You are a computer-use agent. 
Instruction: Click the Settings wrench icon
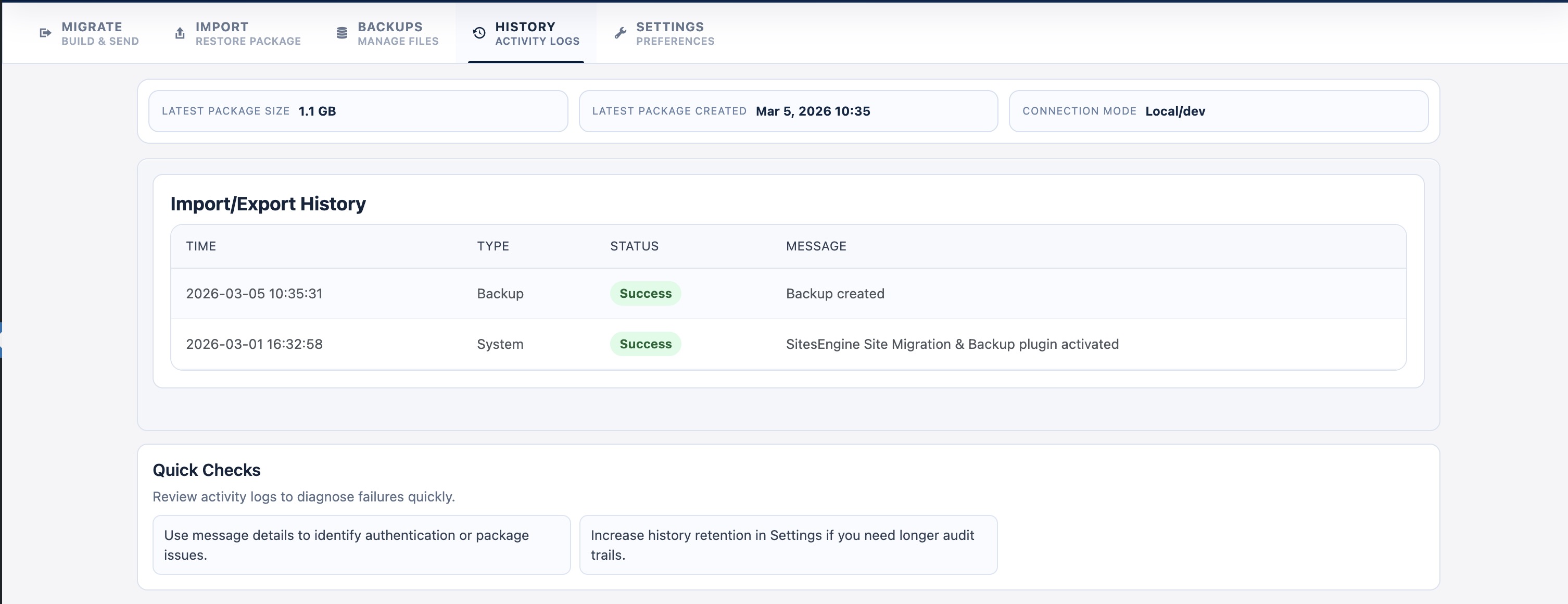click(x=619, y=33)
